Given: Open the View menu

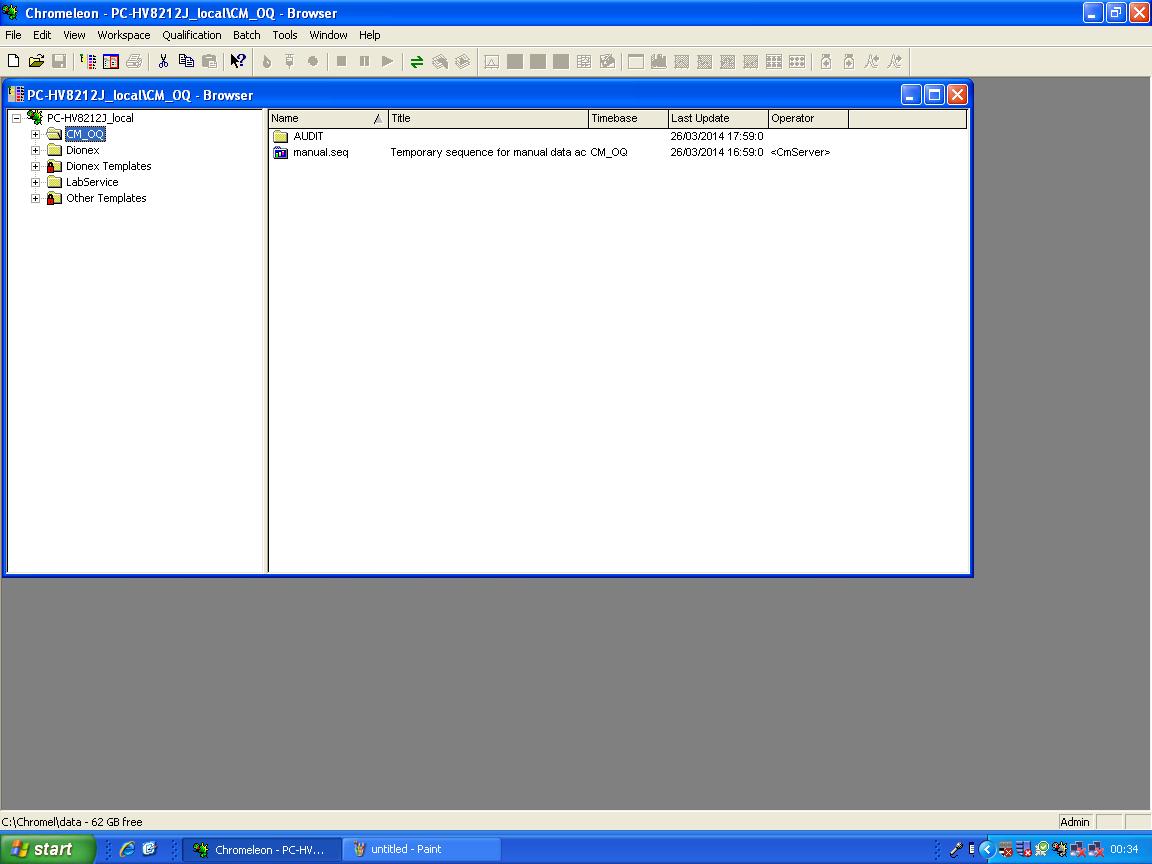Looking at the screenshot, I should point(74,35).
